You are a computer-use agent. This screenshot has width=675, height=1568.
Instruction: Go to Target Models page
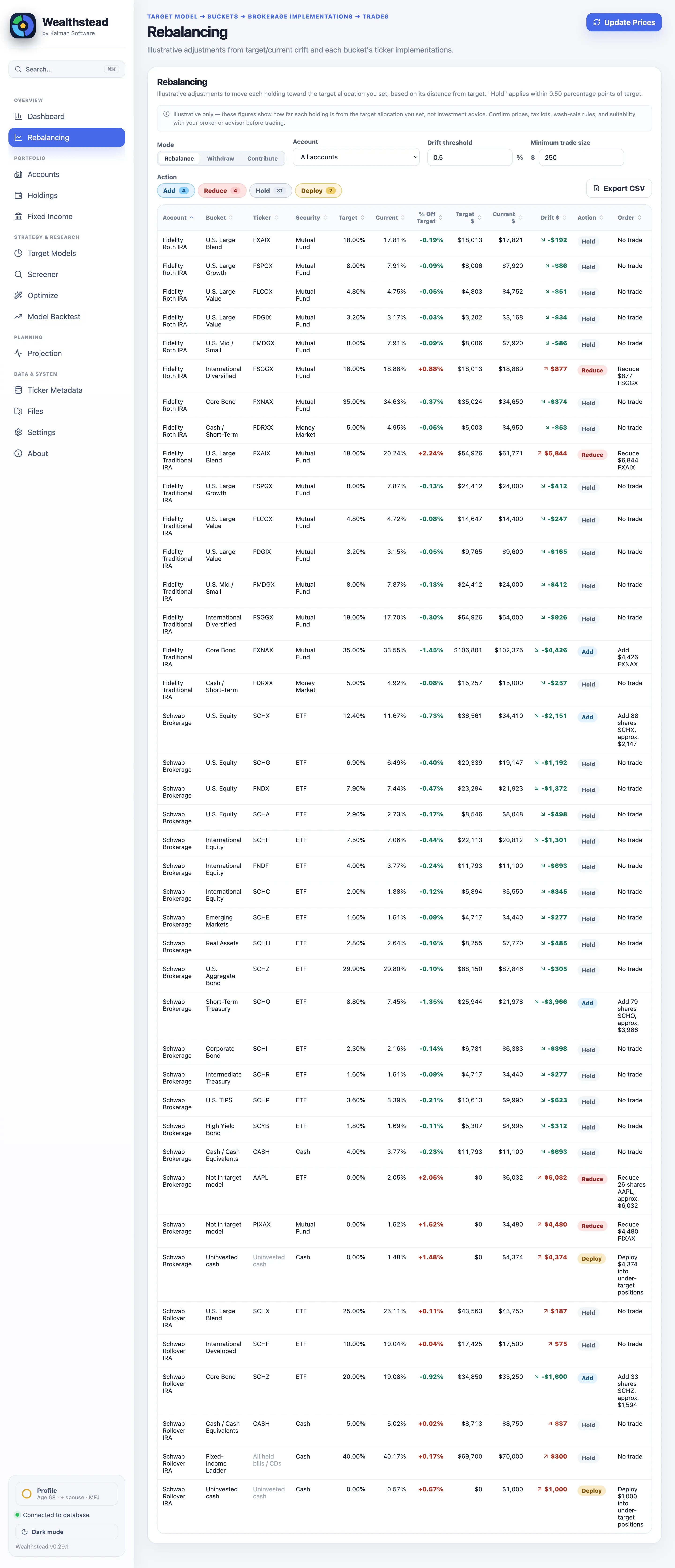tap(67, 253)
